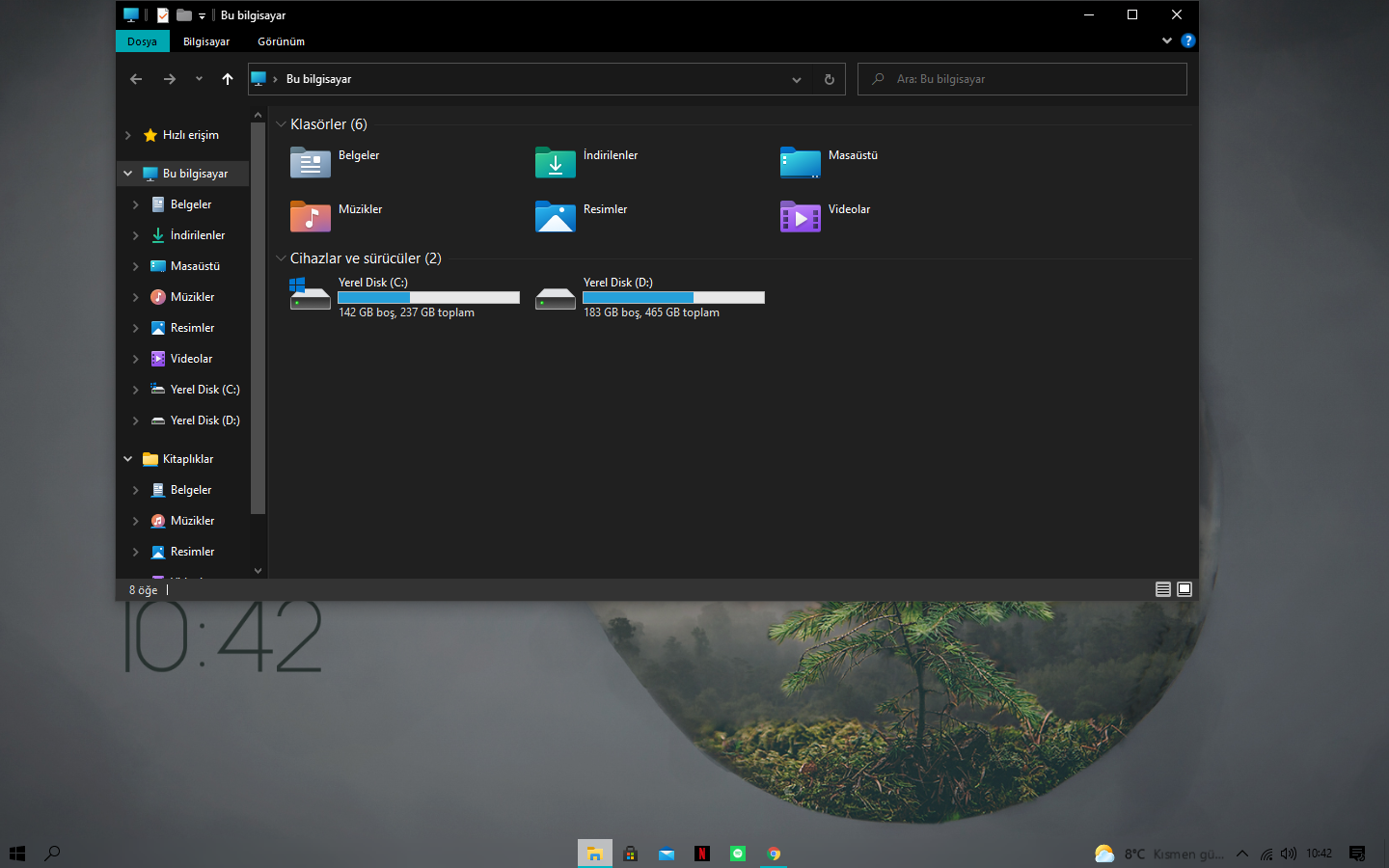Open the Dosya menu tab
The image size is (1389, 868).
pyautogui.click(x=142, y=41)
